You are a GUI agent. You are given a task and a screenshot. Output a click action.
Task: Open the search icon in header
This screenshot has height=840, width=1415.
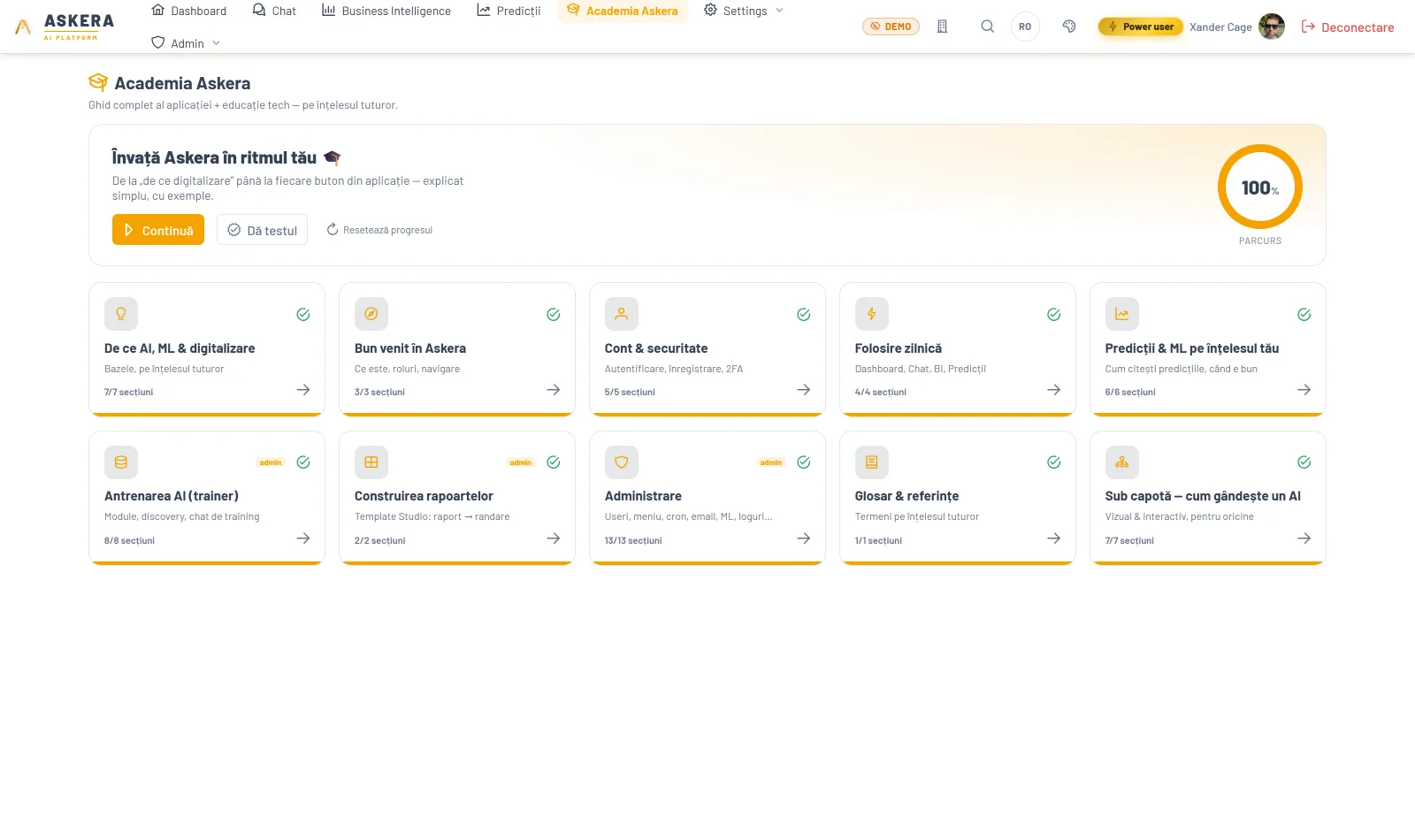click(988, 27)
